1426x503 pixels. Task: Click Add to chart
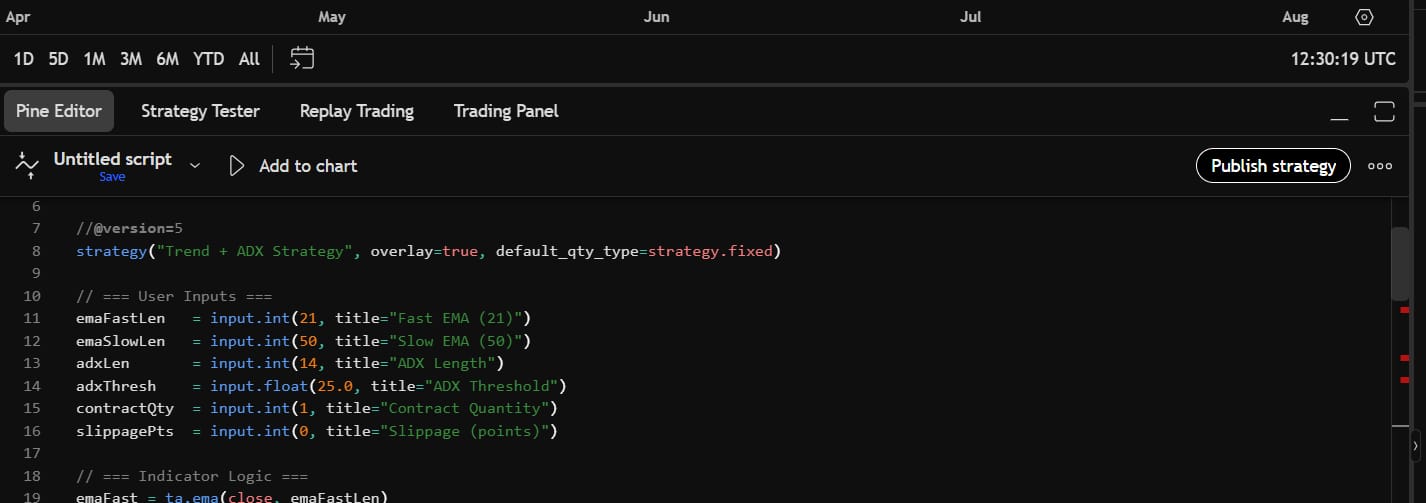(x=308, y=166)
